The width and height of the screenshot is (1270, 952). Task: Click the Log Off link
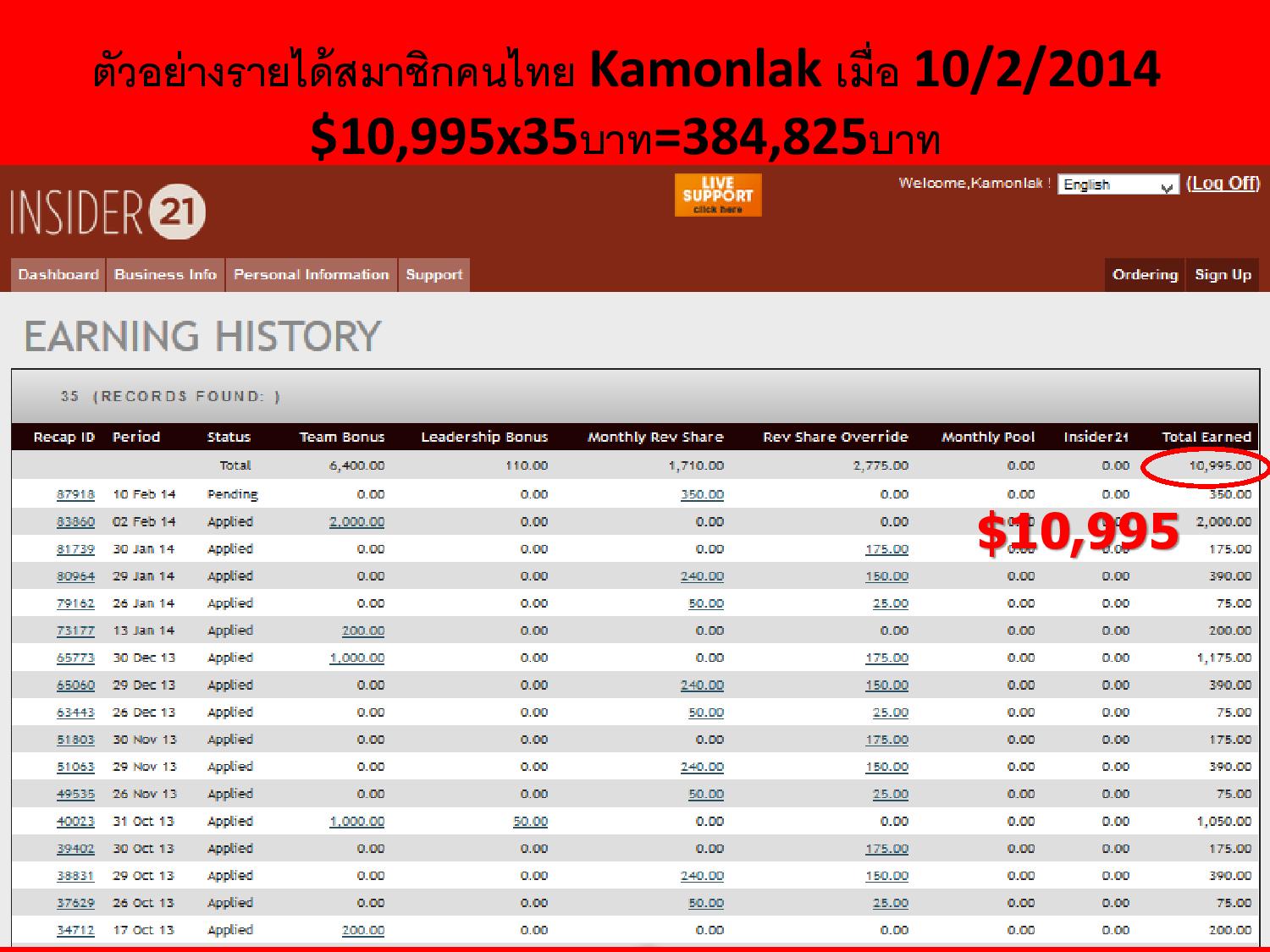pyautogui.click(x=1223, y=184)
